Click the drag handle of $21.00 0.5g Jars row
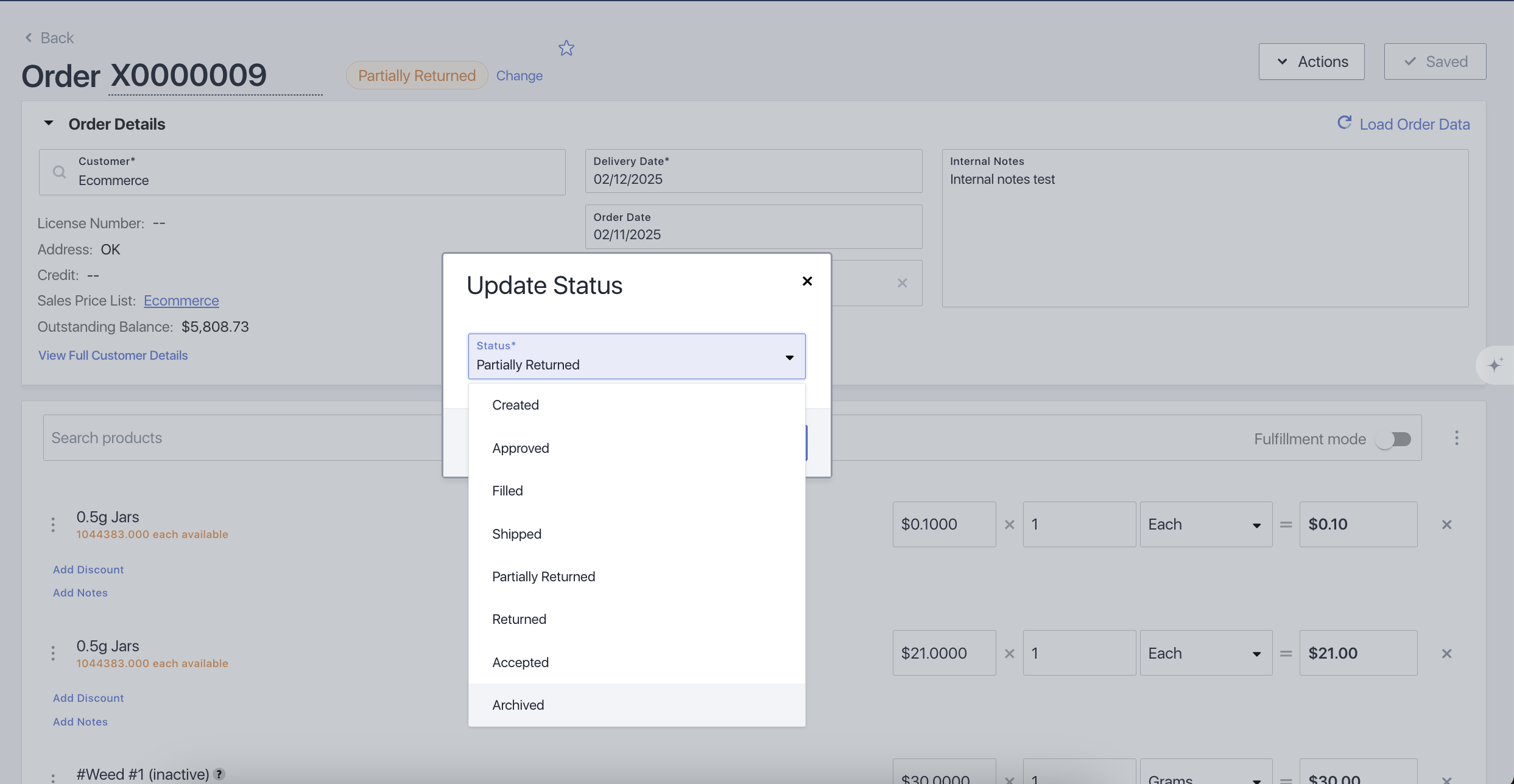 pos(53,653)
